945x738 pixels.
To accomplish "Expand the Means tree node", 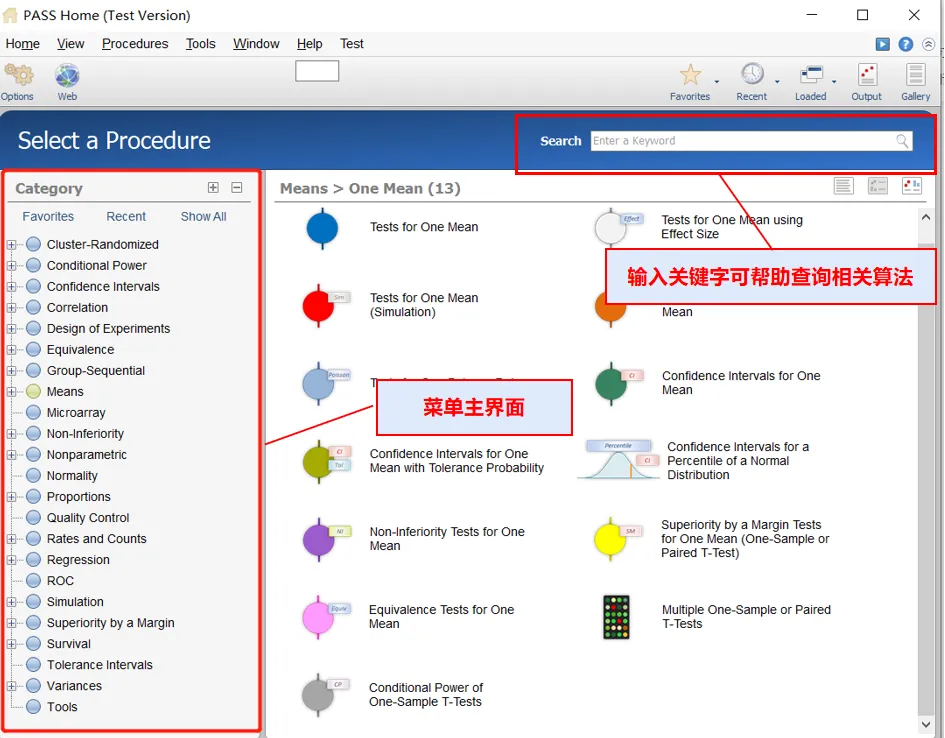I will pos(11,392).
